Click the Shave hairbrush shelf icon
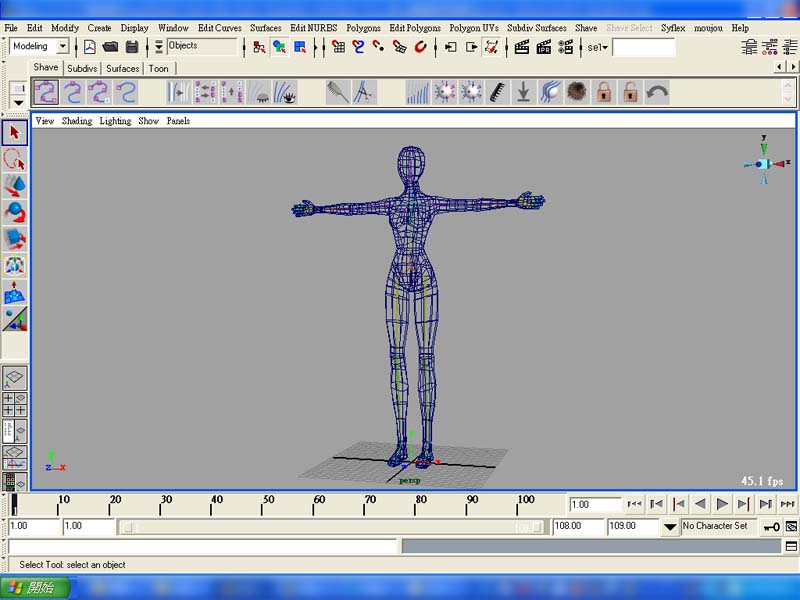 click(338, 92)
